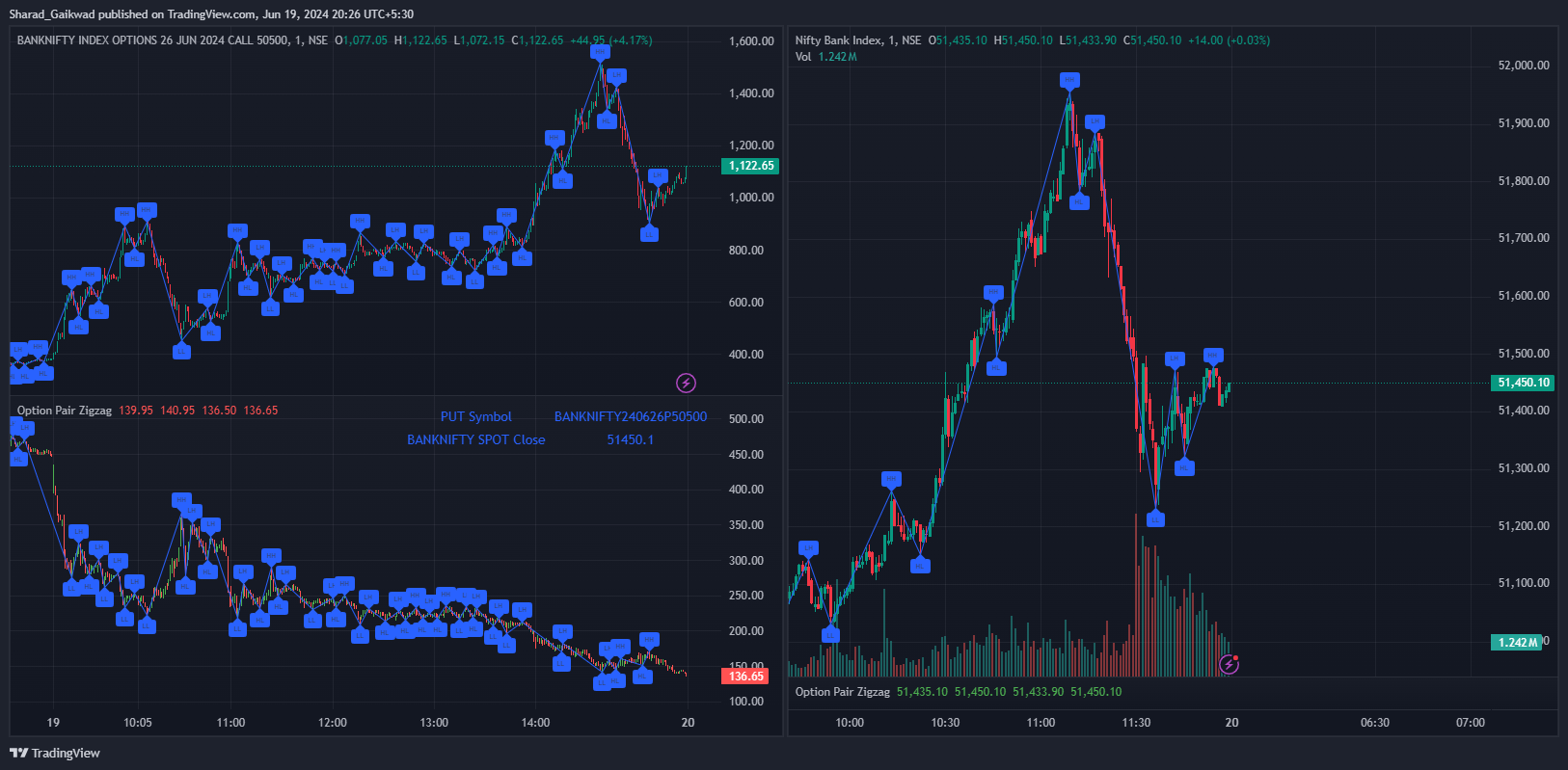Click the 51,500.00 price axis label
Image resolution: width=1568 pixels, height=770 pixels.
click(1524, 354)
